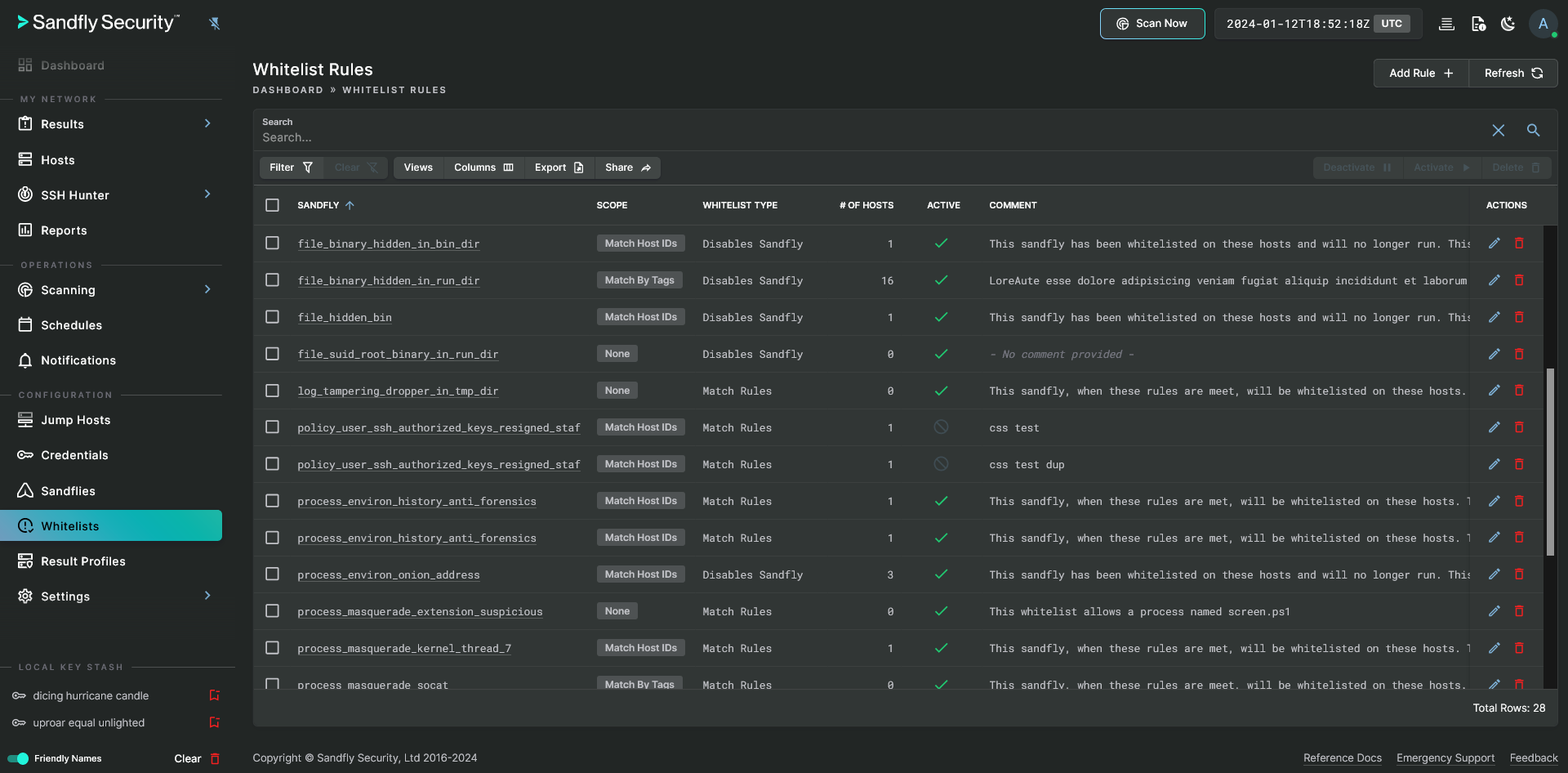This screenshot has width=1568, height=773.
Task: Expand the Settings submenu
Action: [207, 596]
